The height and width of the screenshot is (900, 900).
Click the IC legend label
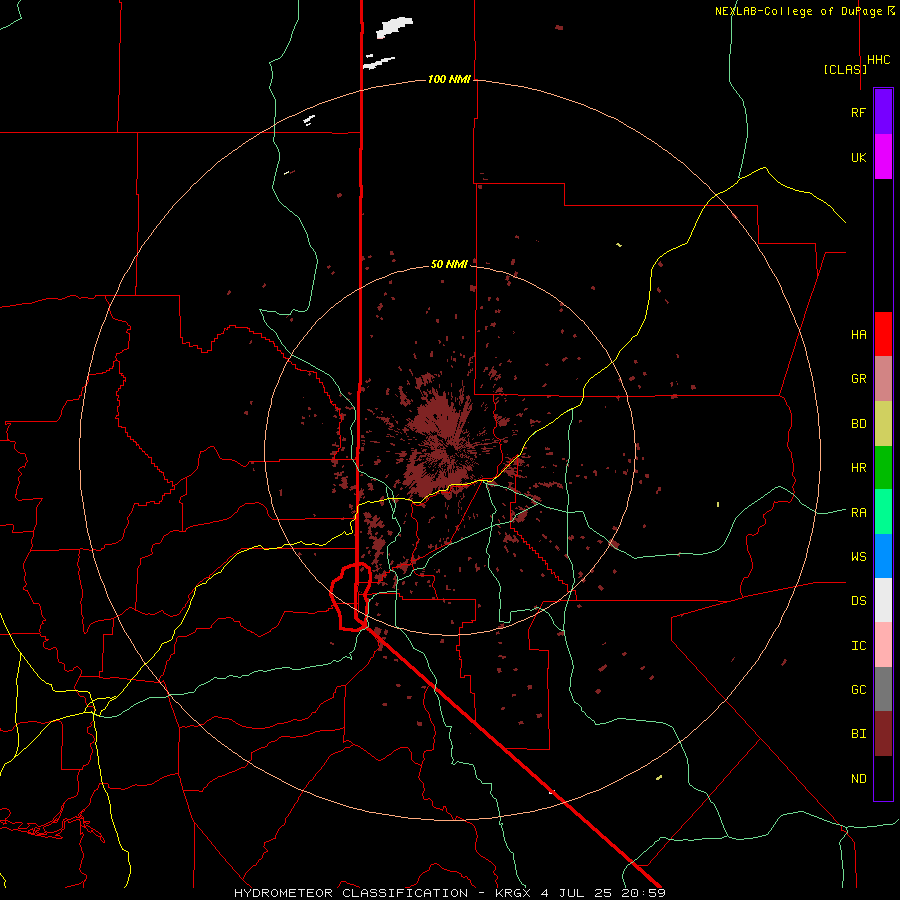pos(858,646)
